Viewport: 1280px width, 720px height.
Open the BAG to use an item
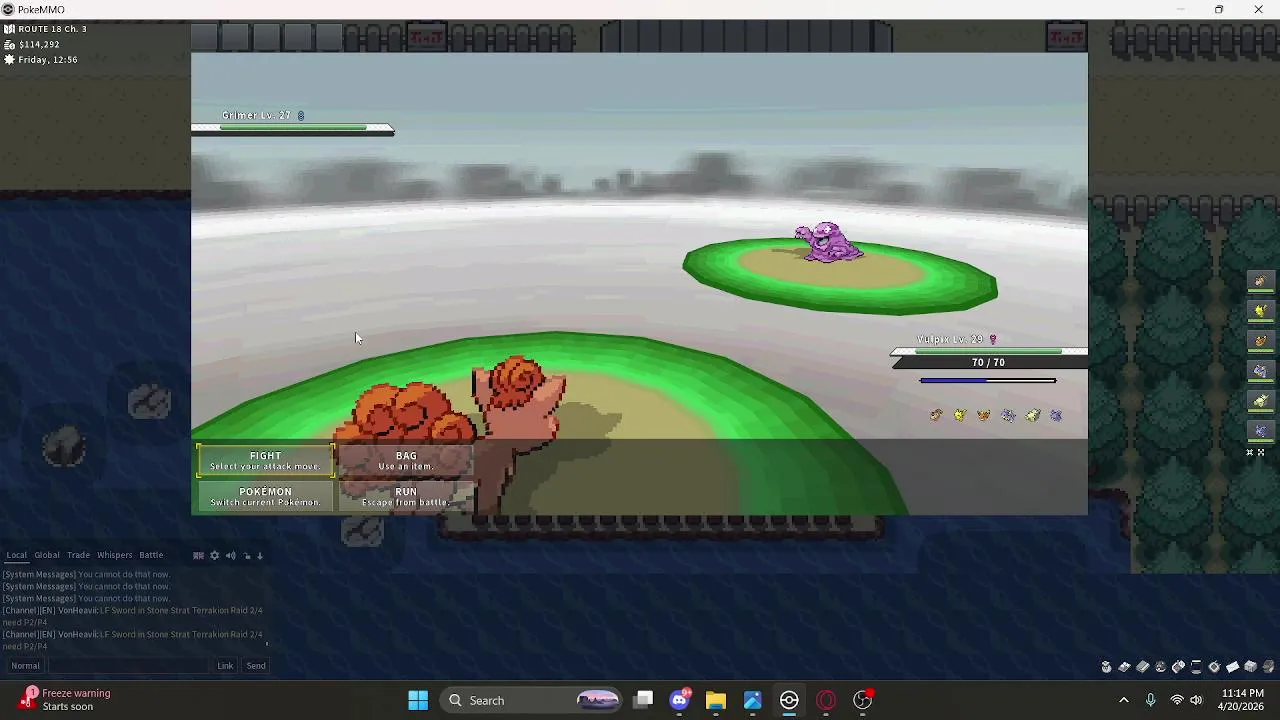pyautogui.click(x=405, y=460)
